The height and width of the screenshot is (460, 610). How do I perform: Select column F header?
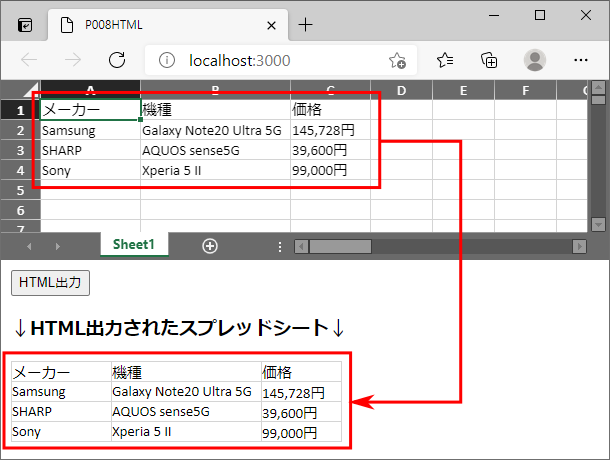(x=526, y=90)
